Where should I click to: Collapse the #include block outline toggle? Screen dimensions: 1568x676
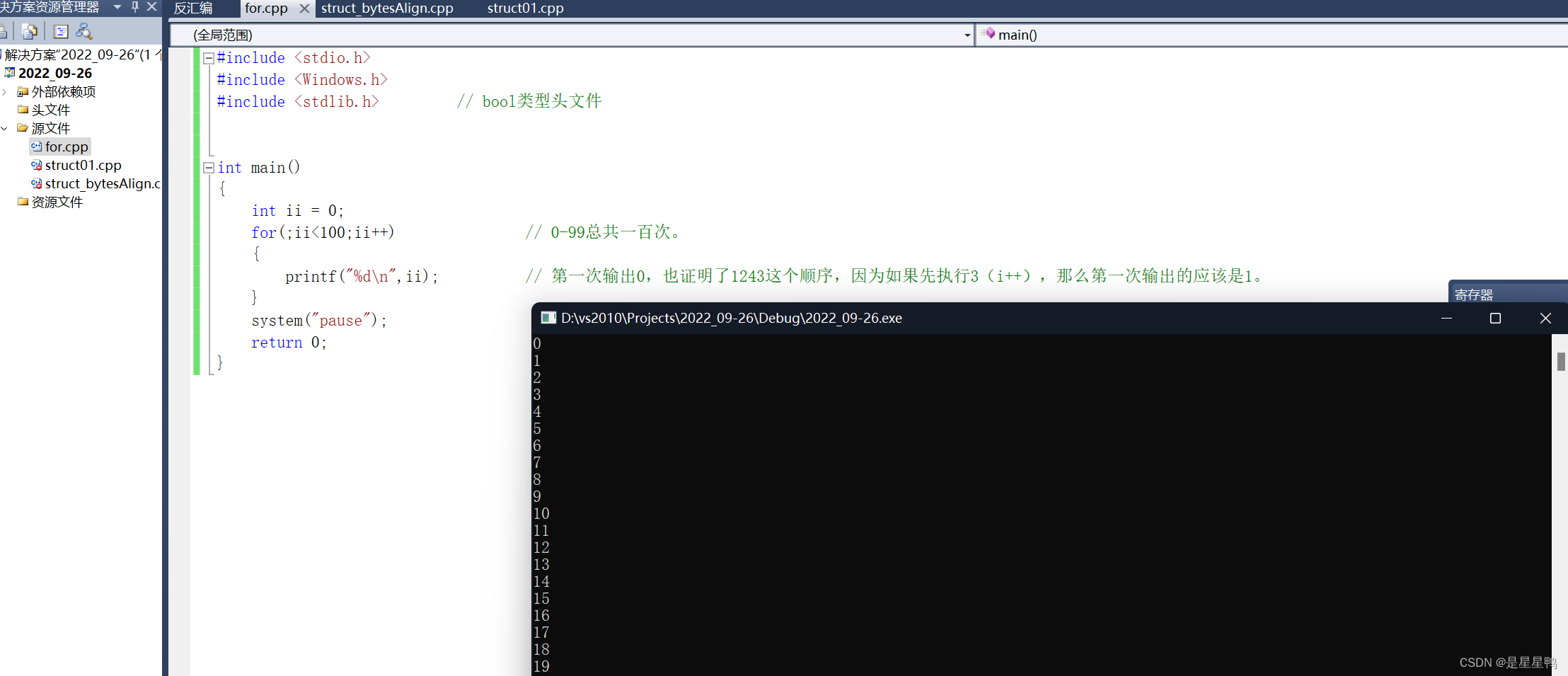click(209, 59)
